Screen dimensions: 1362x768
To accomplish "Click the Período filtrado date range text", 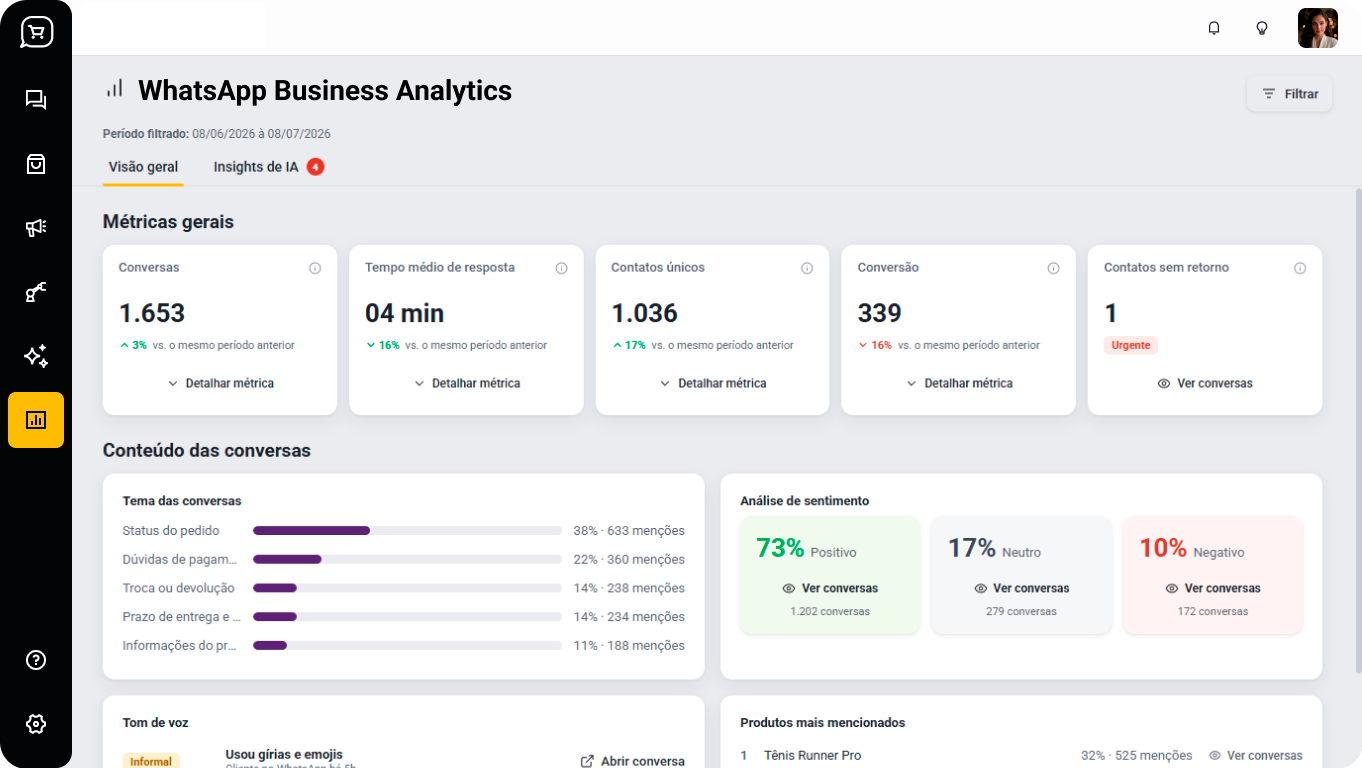I will pos(217,134).
